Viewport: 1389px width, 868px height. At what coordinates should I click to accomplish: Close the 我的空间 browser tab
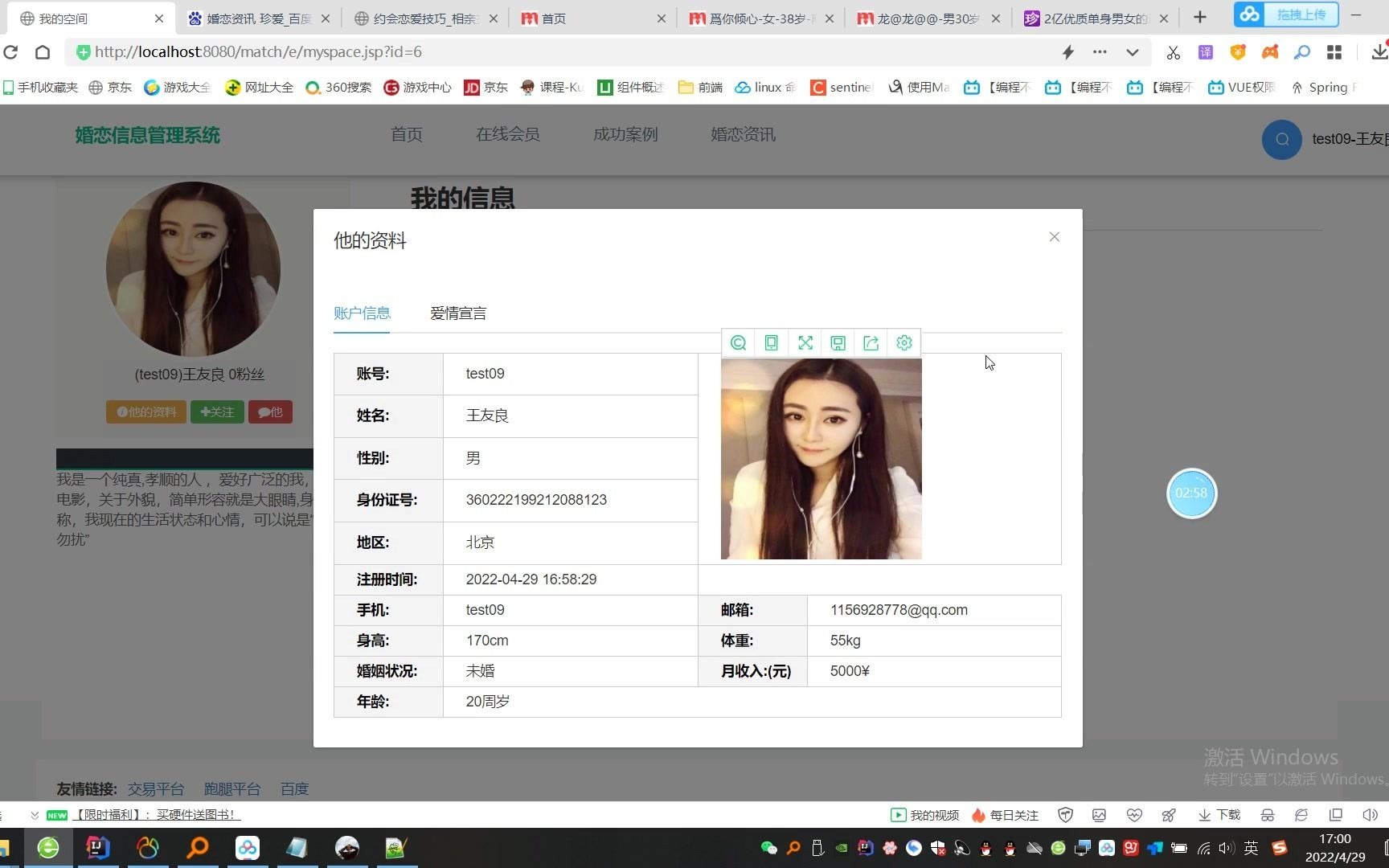point(158,18)
